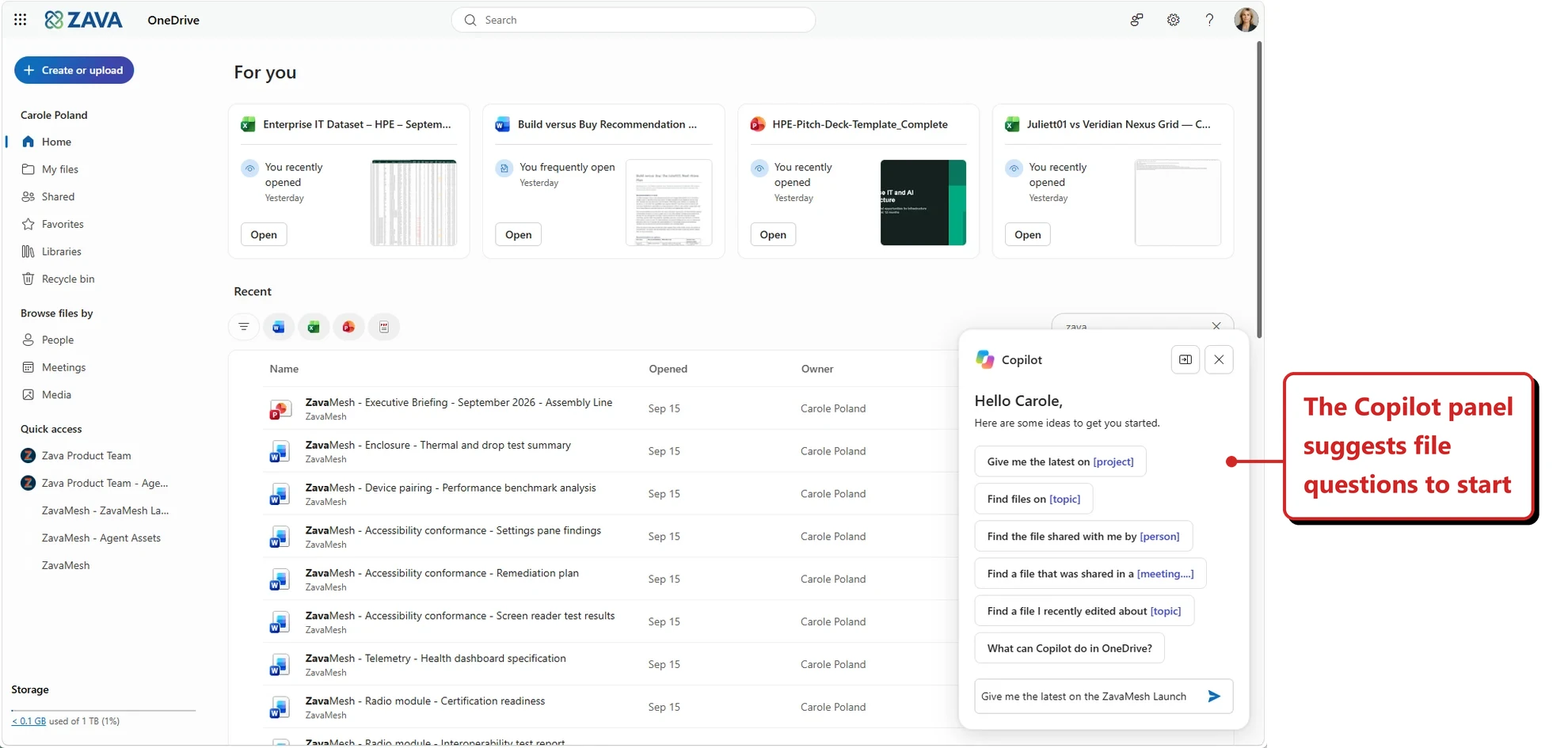Click the '< 0.1 GB' storage link

(29, 721)
